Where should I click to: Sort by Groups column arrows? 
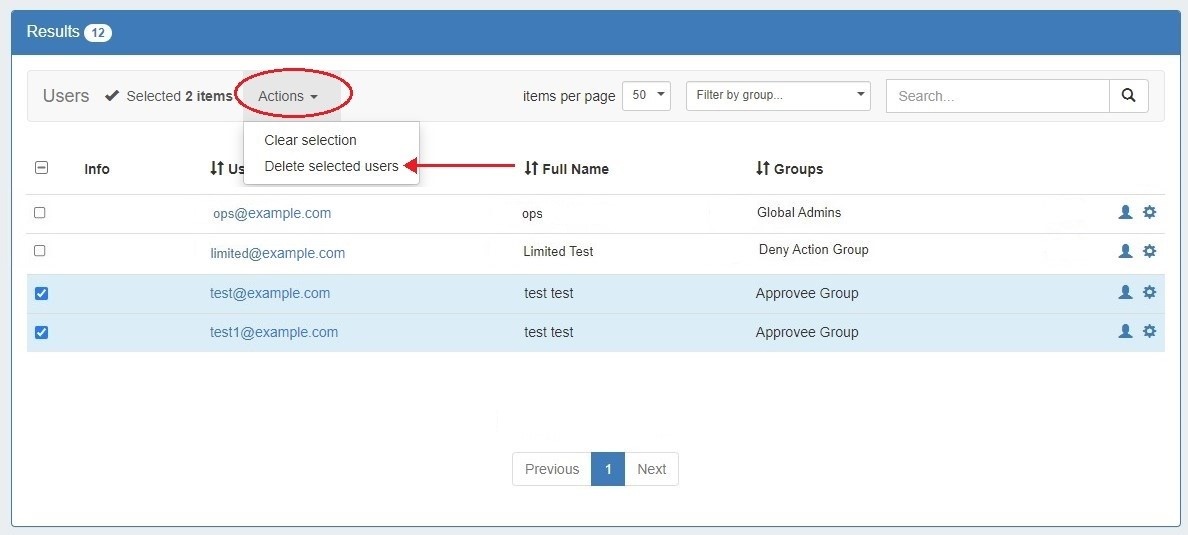(x=763, y=169)
